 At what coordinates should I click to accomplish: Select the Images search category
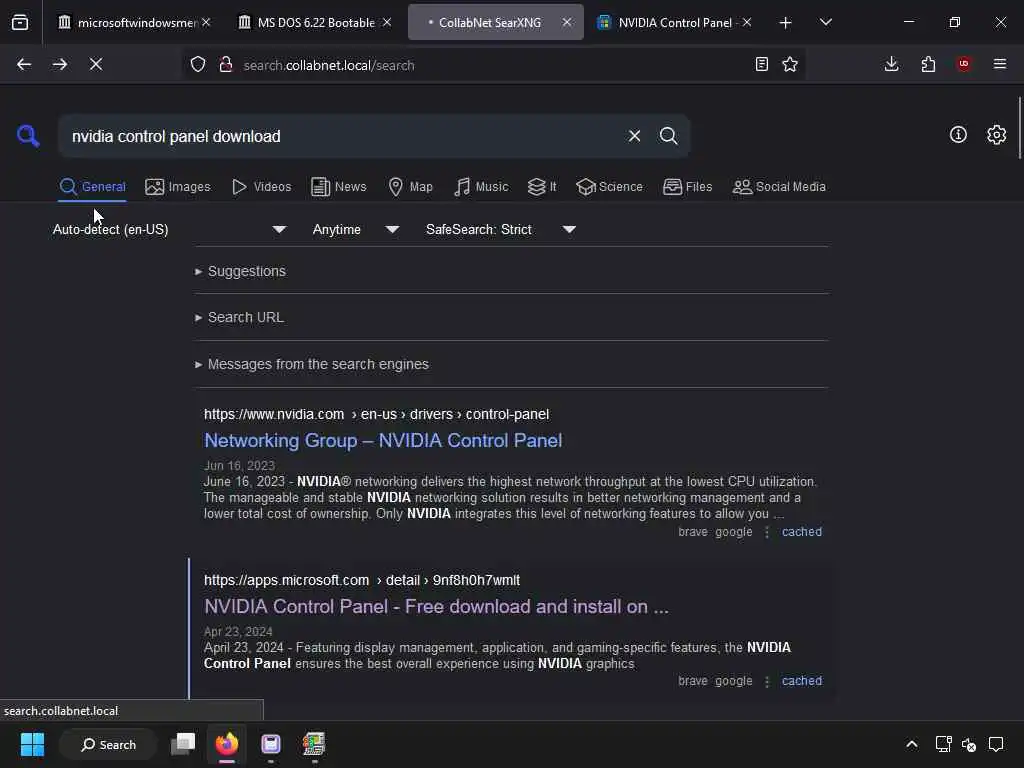178,187
